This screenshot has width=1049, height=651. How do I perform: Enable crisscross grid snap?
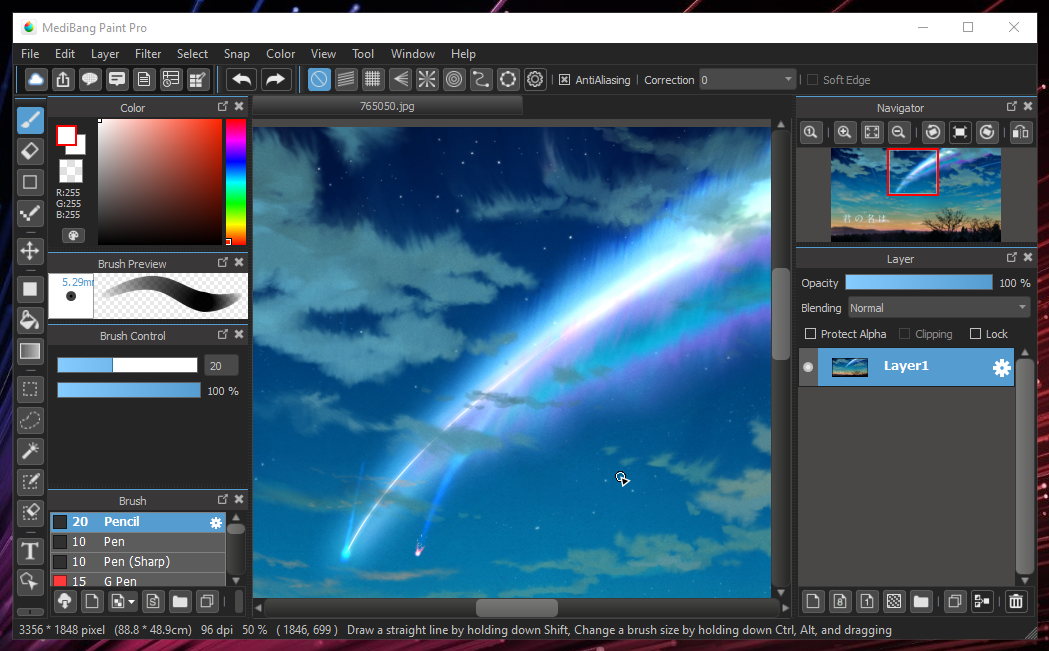[x=373, y=80]
